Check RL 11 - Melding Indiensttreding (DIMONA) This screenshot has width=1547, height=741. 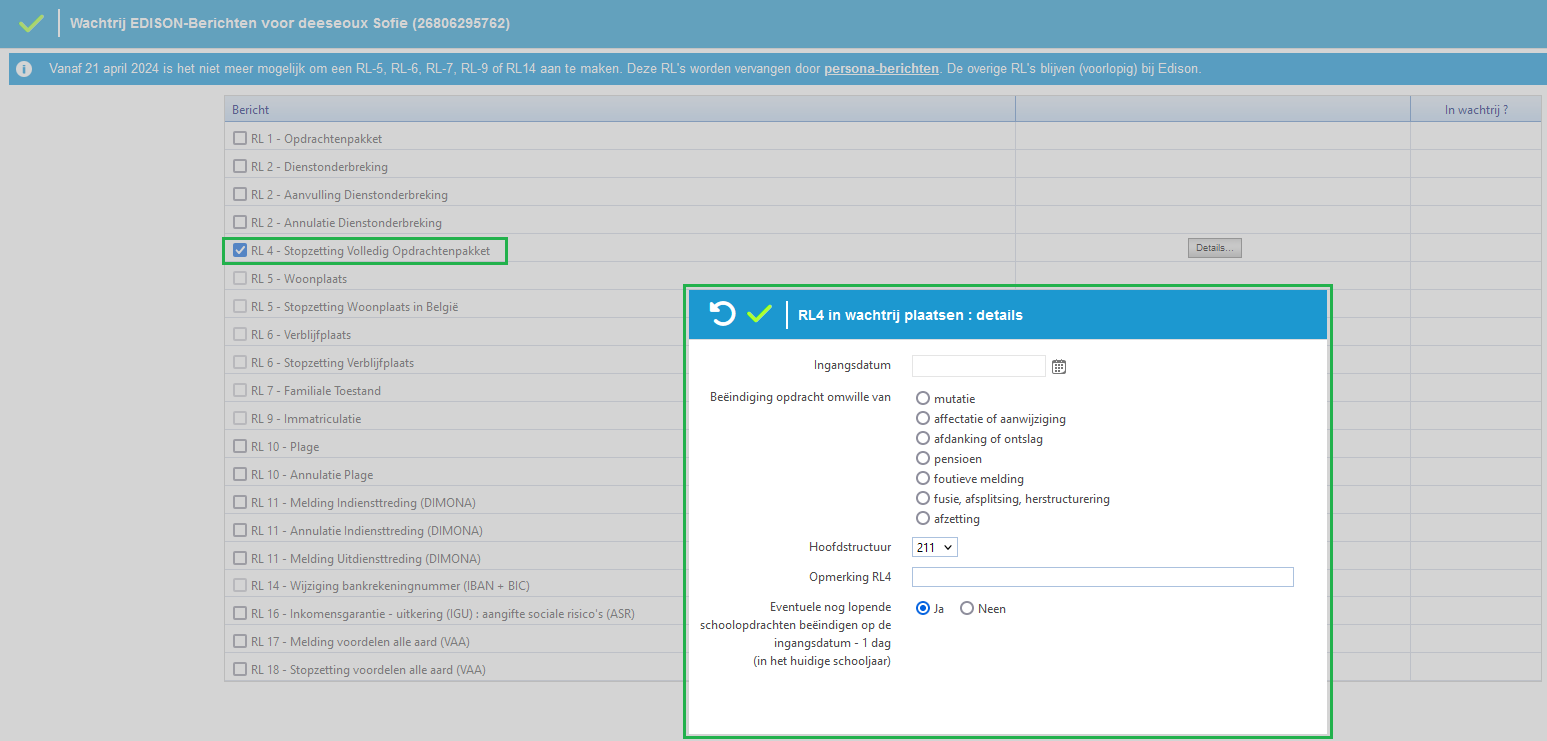coord(240,502)
